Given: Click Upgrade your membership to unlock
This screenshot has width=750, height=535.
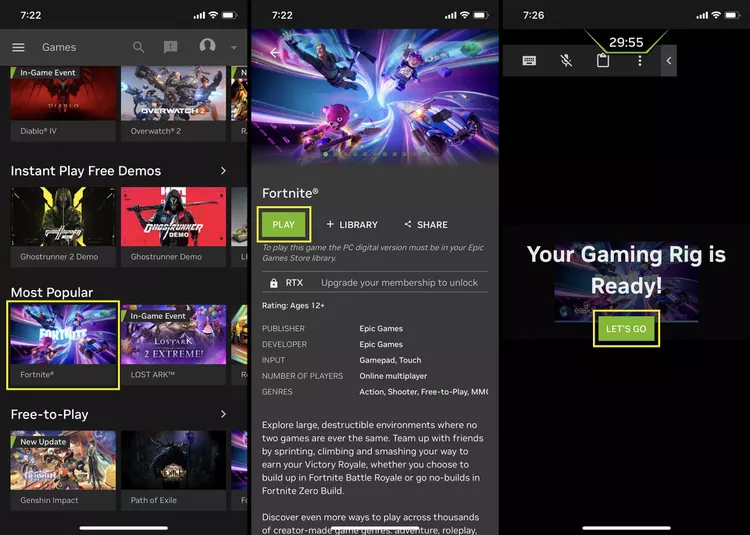Looking at the screenshot, I should (x=399, y=283).
